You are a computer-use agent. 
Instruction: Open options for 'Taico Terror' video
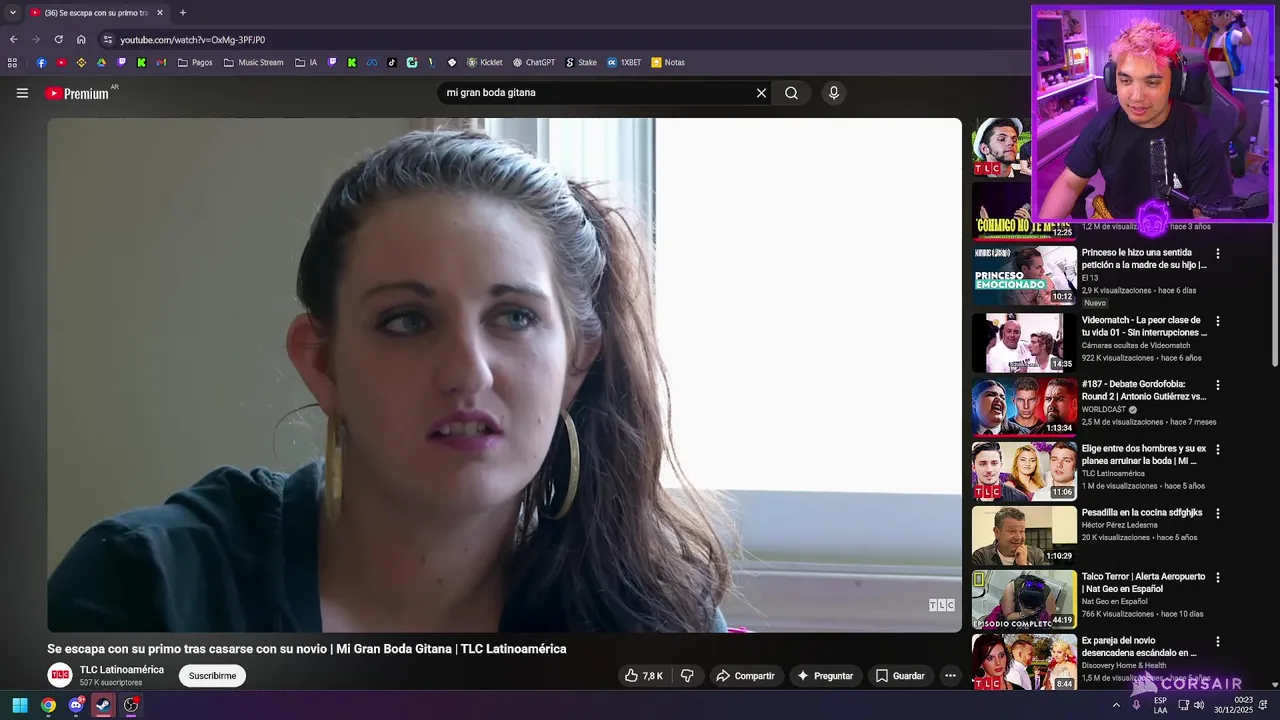1217,577
